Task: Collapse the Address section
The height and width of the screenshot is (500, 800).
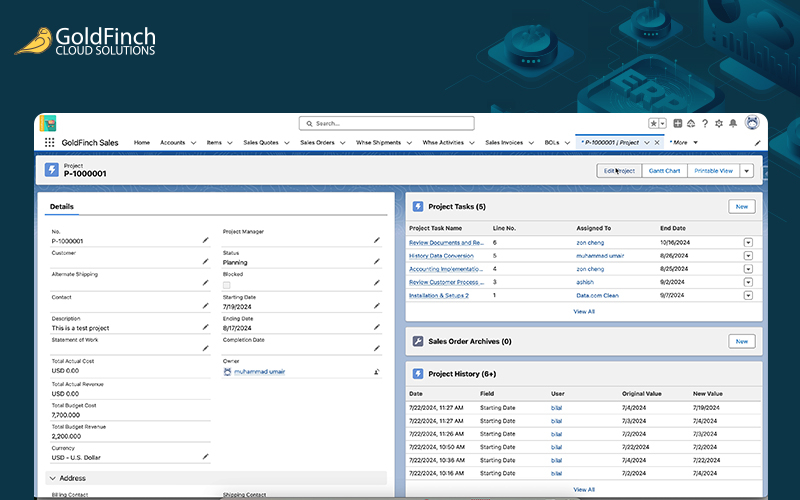Action: point(53,479)
